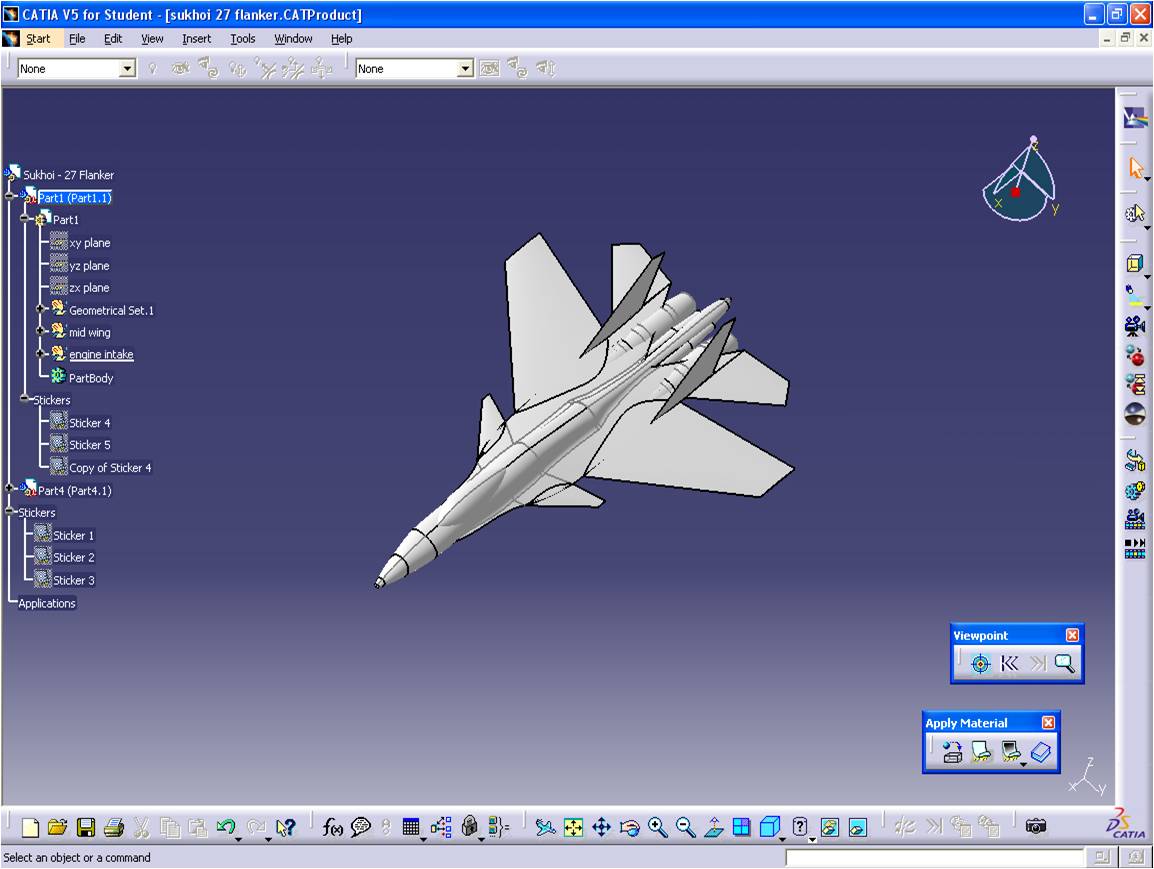Click the Lock padlock icon in bottom toolbar
This screenshot has width=1154, height=869.
(x=469, y=826)
